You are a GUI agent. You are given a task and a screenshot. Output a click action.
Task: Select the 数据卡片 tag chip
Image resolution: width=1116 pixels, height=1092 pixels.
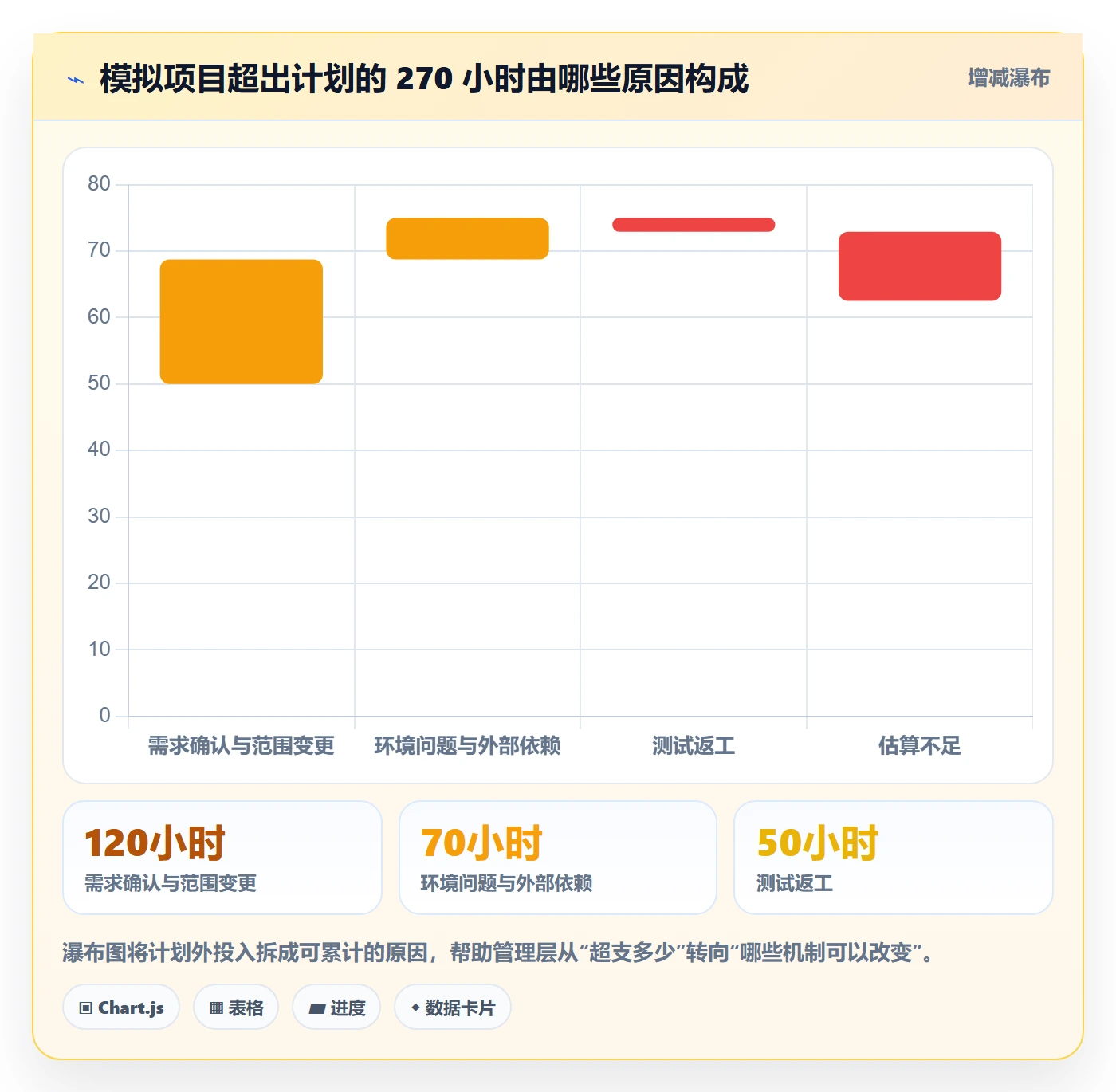(453, 1008)
